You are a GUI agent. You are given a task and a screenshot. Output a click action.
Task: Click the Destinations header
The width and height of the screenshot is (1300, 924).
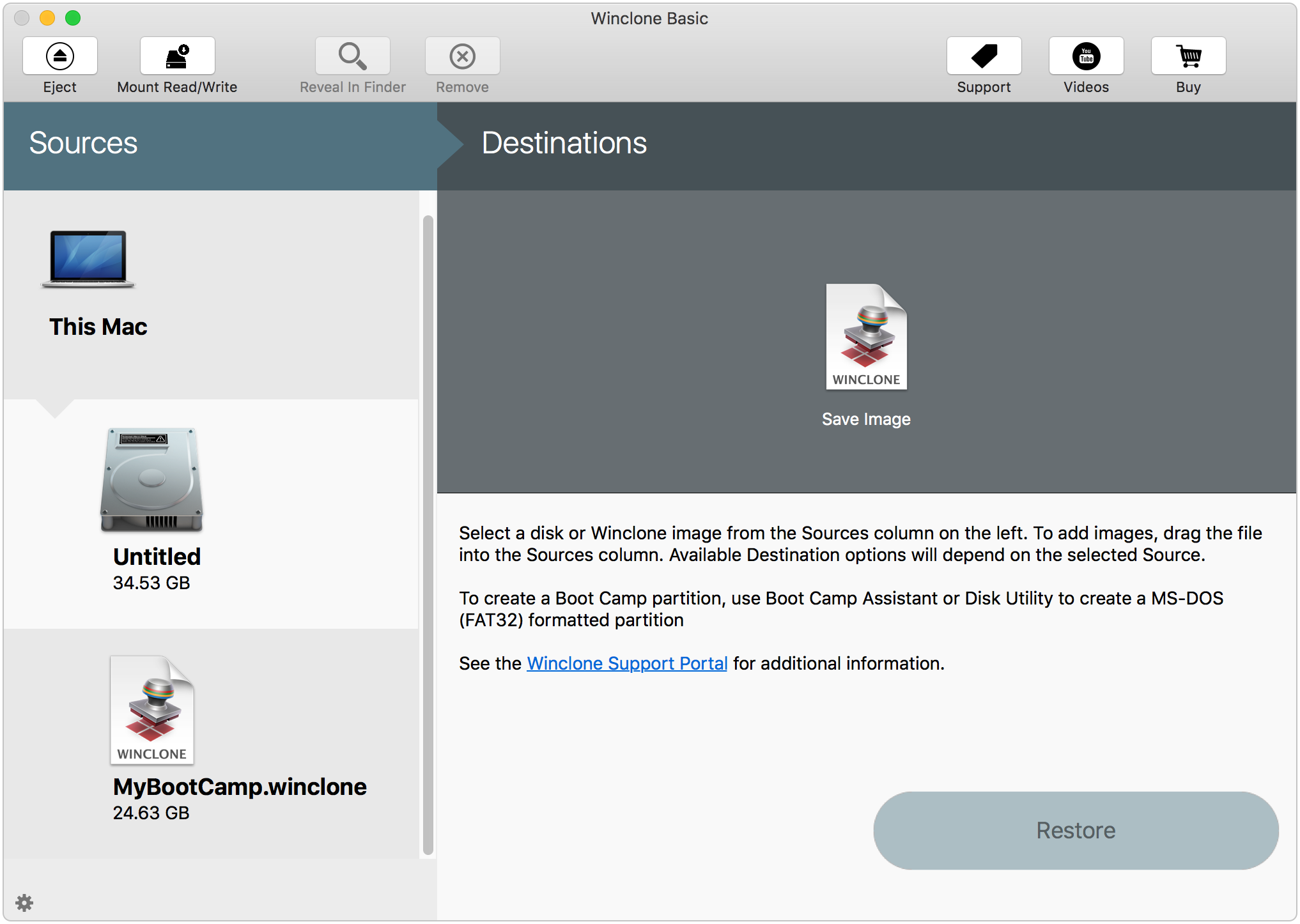pos(564,142)
